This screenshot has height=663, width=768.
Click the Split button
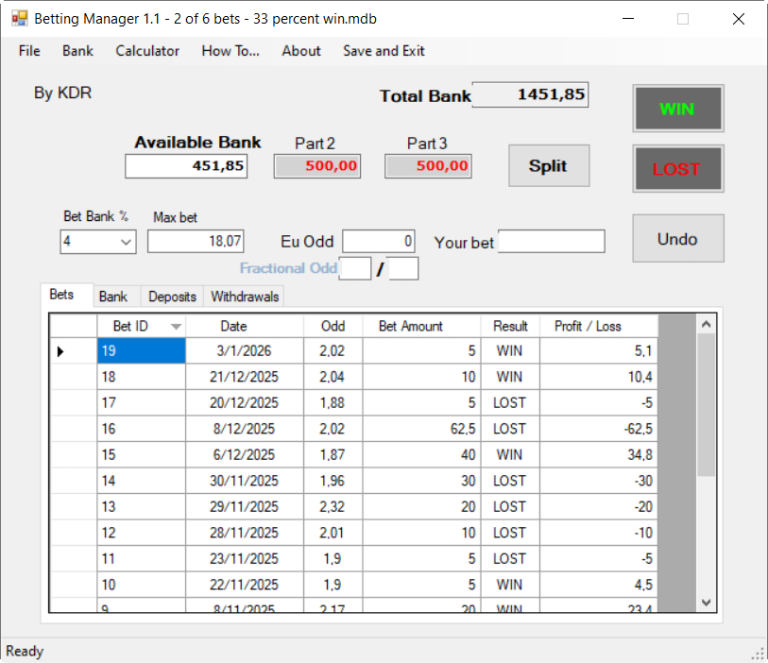[x=548, y=166]
